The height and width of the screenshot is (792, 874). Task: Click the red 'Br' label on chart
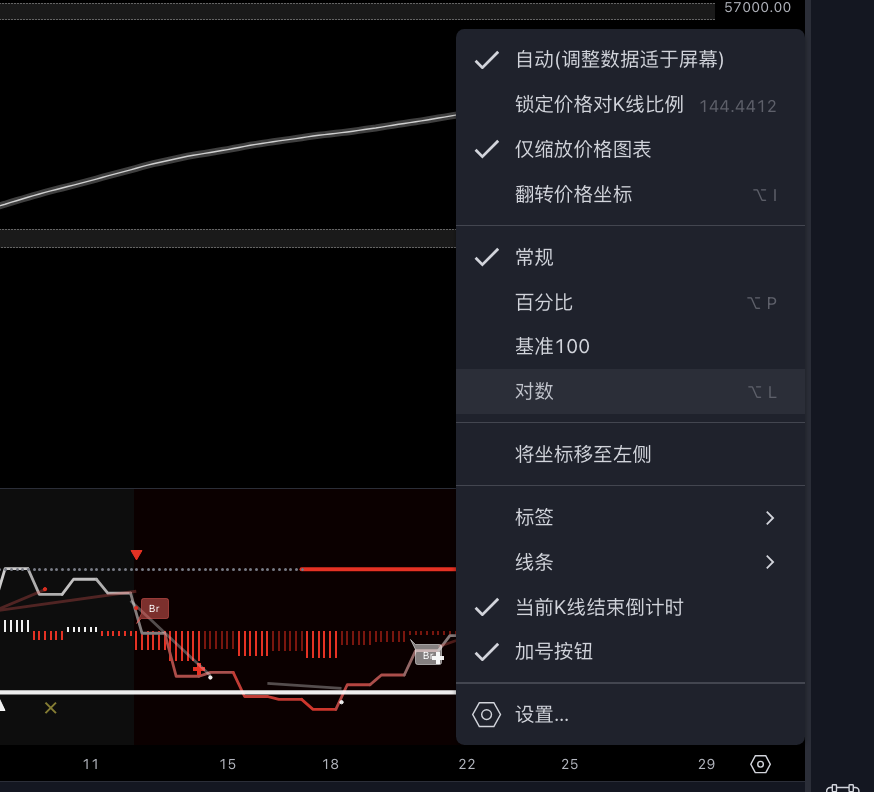pos(154,608)
